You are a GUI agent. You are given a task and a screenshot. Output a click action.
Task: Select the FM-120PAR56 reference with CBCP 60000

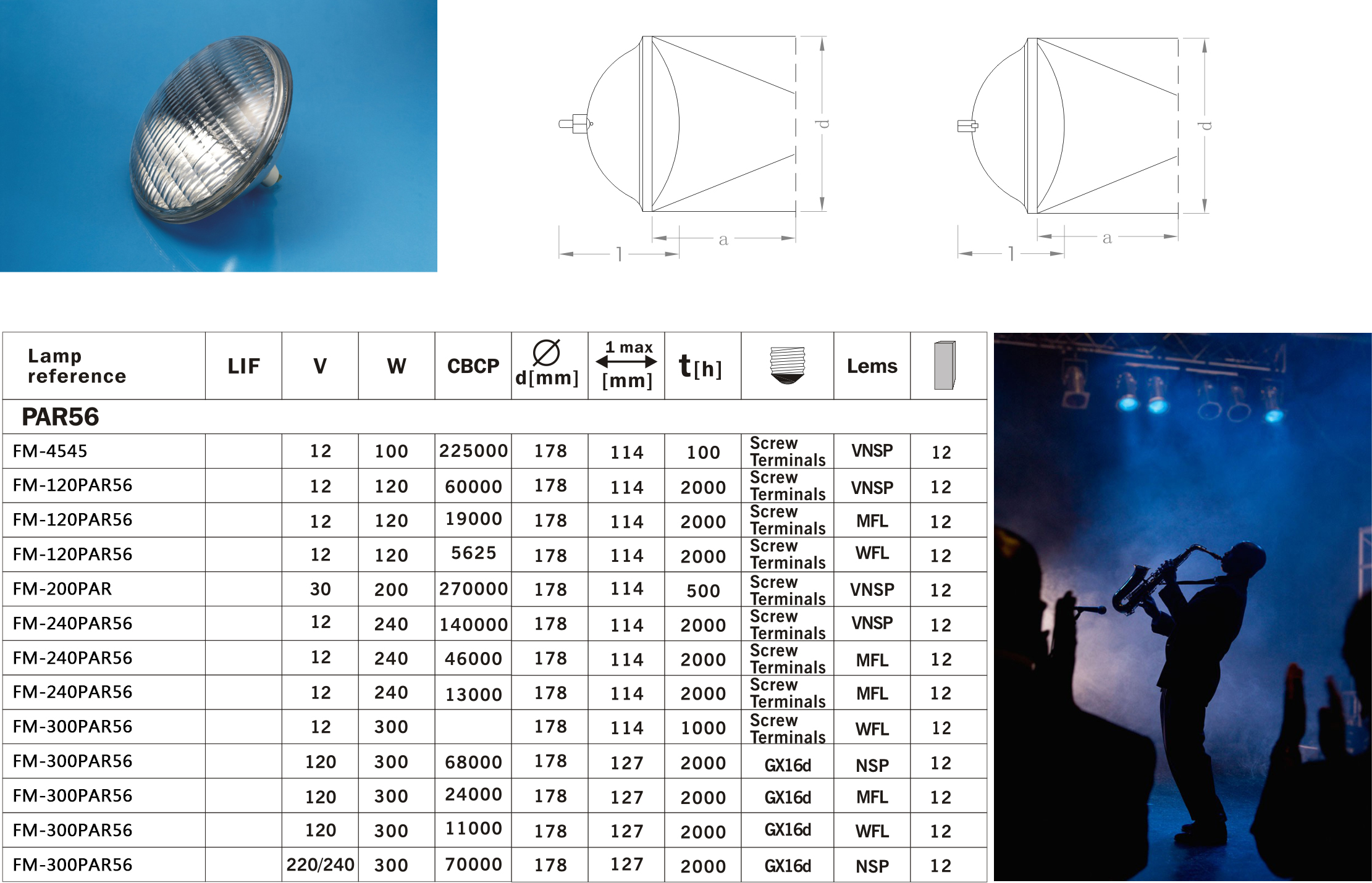[x=72, y=485]
